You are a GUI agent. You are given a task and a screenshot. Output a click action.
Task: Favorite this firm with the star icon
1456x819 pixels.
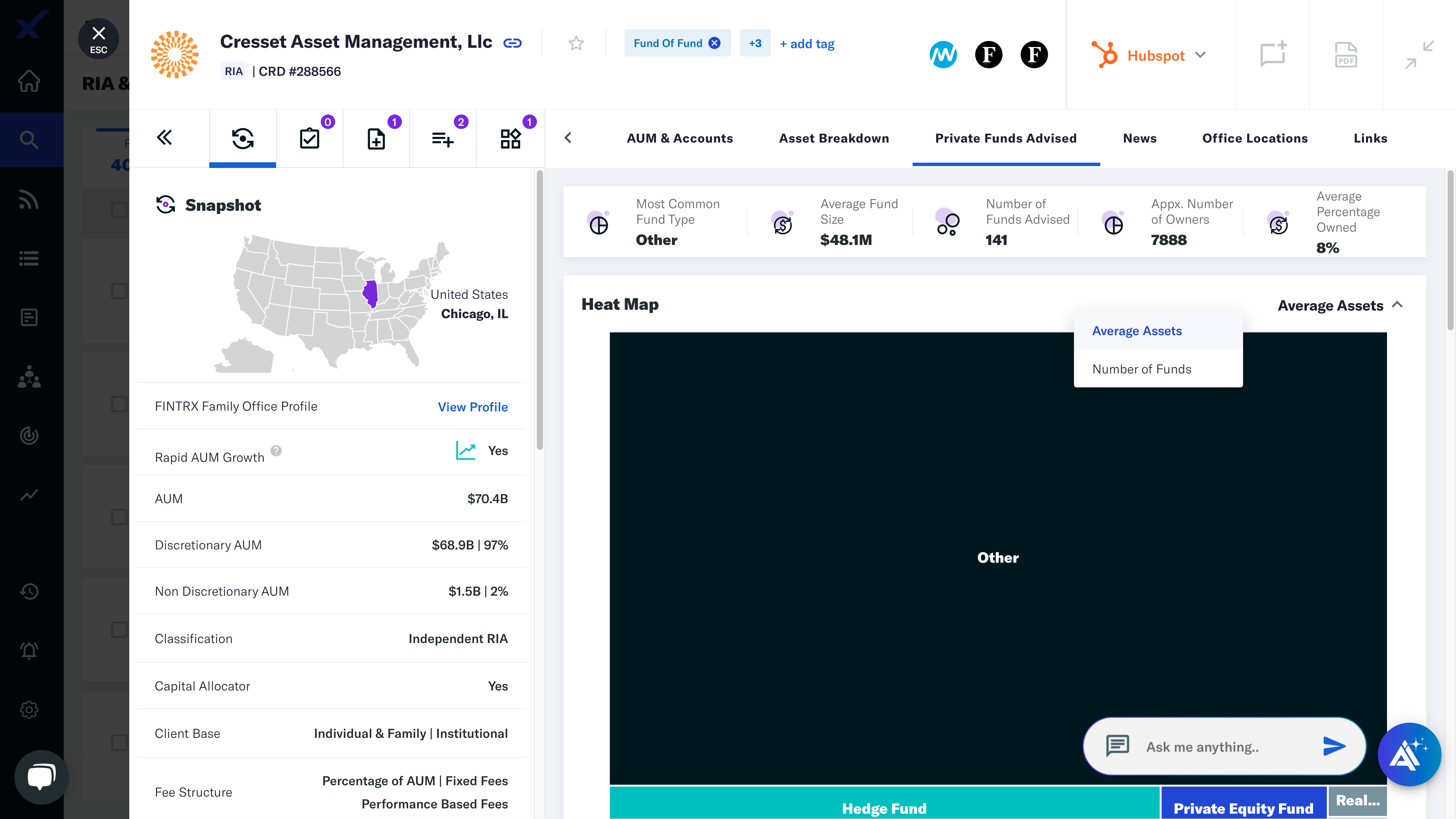tap(576, 43)
